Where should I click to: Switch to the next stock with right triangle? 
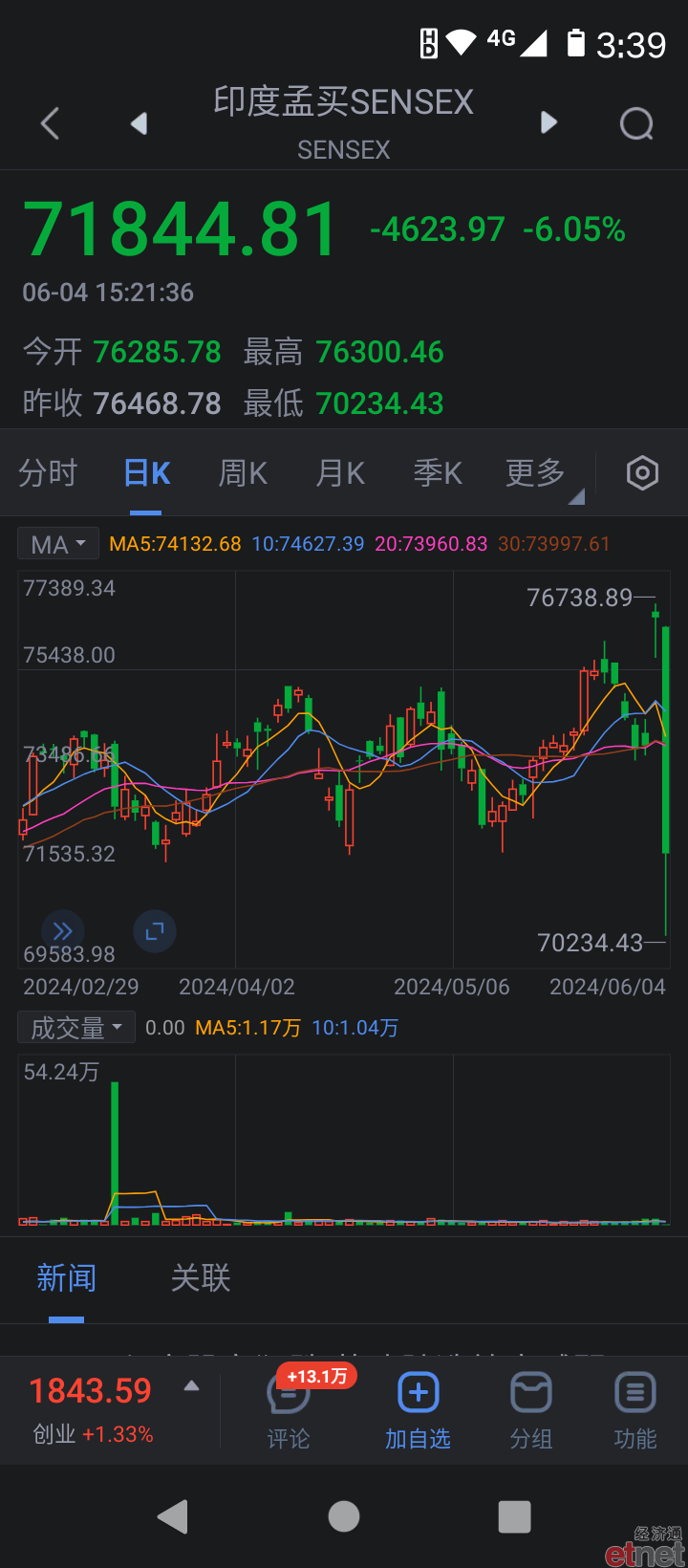(x=548, y=122)
